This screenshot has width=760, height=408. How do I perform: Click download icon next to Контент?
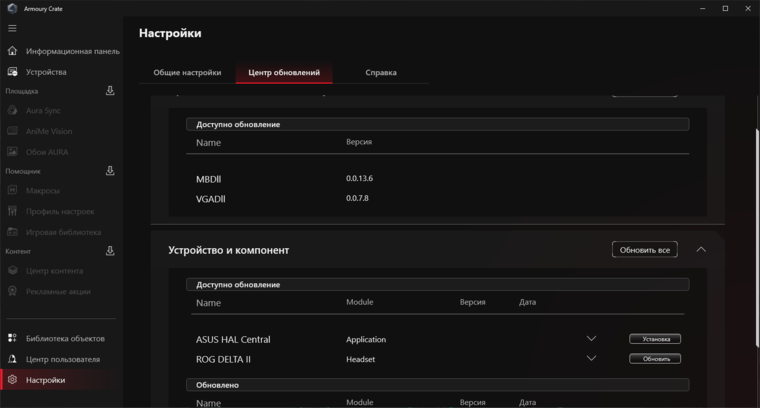pyautogui.click(x=110, y=251)
